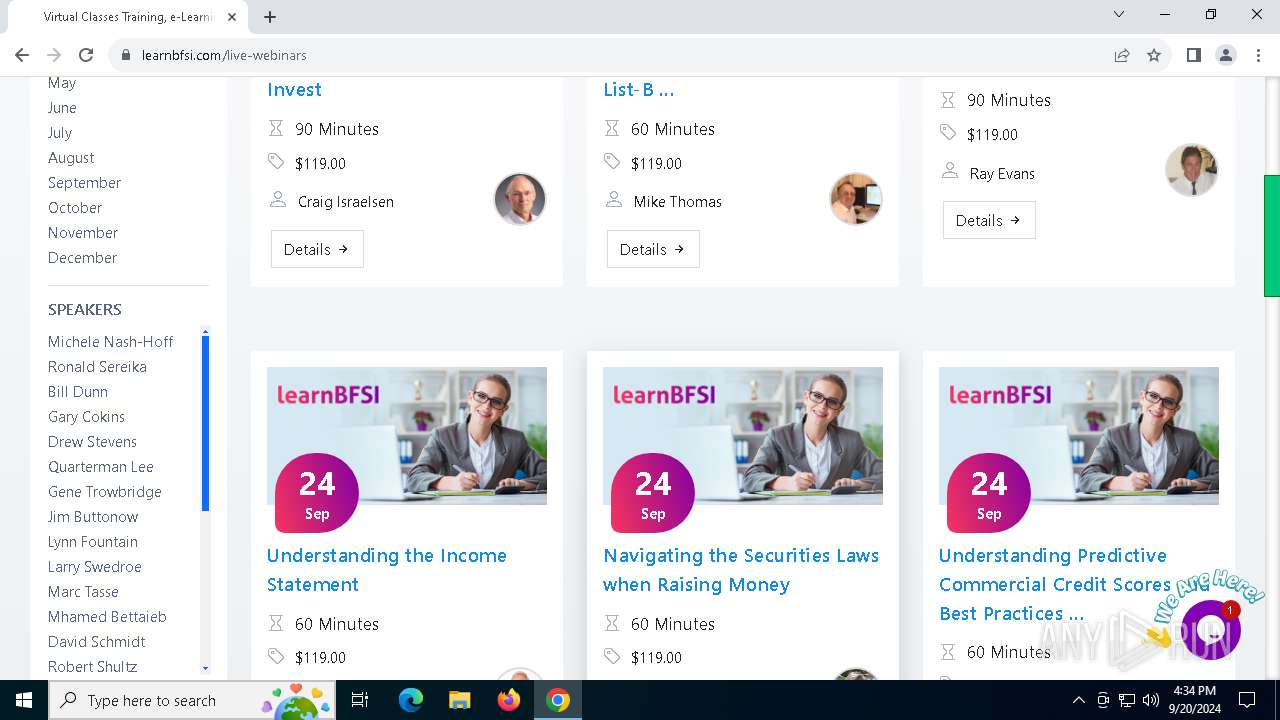Open Details for Ray Evans webinar

(x=989, y=221)
